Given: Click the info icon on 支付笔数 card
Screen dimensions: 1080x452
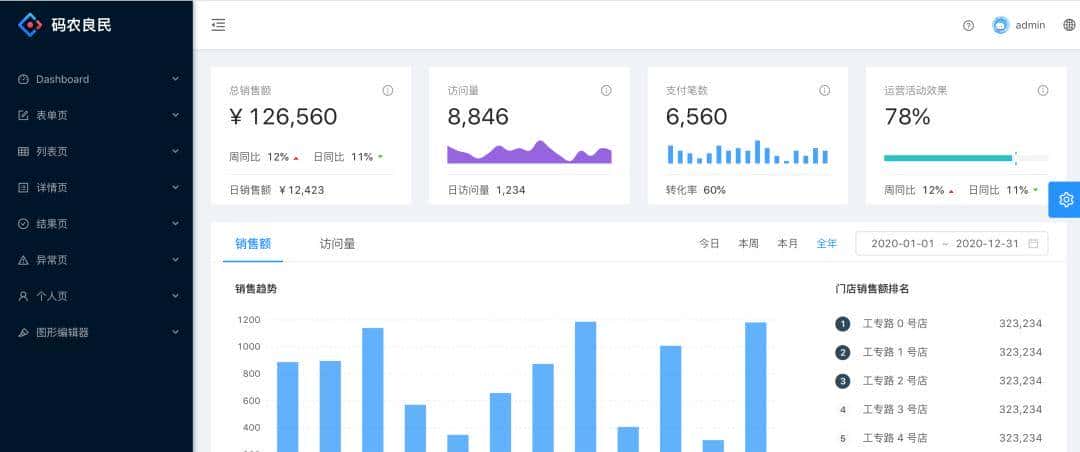Looking at the screenshot, I should (824, 90).
